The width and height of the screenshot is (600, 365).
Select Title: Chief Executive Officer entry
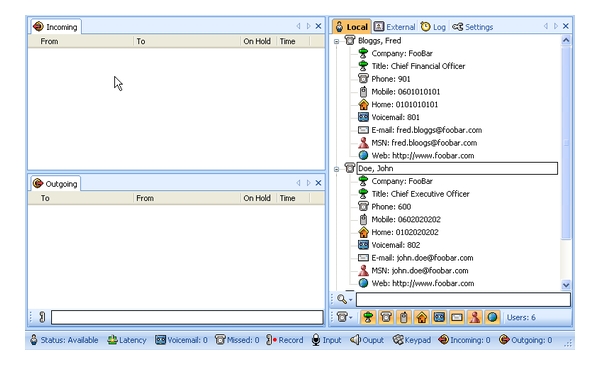tap(420, 194)
